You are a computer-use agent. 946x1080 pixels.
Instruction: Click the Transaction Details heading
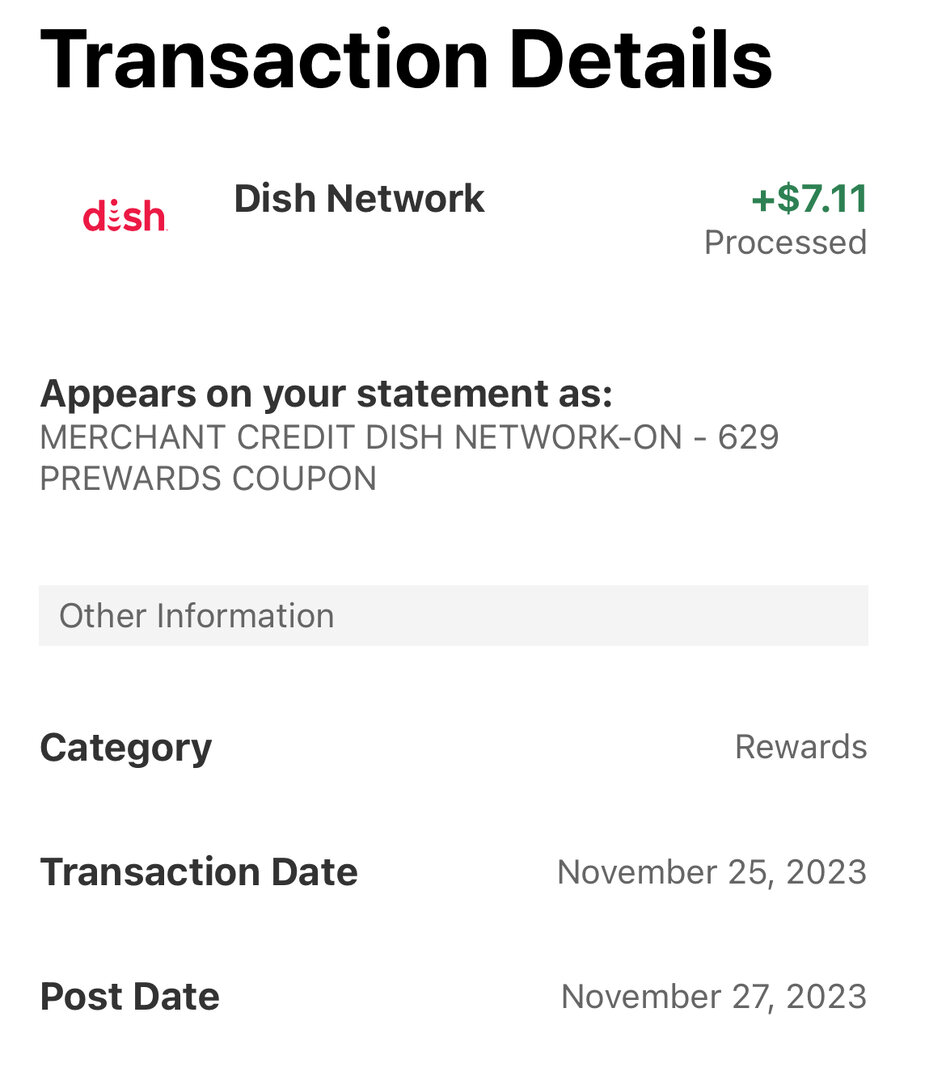coord(406,59)
